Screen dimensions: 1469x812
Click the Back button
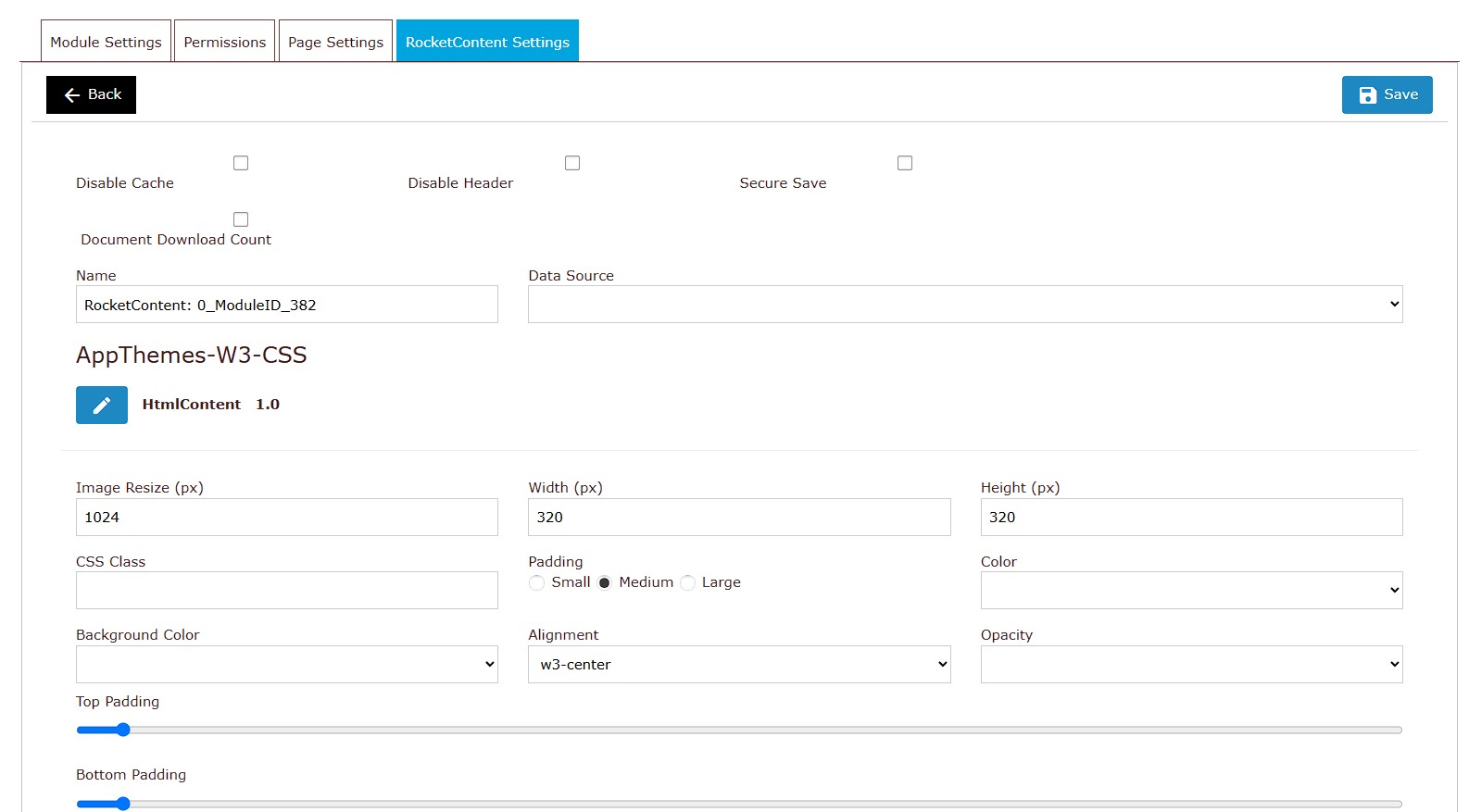pos(91,94)
